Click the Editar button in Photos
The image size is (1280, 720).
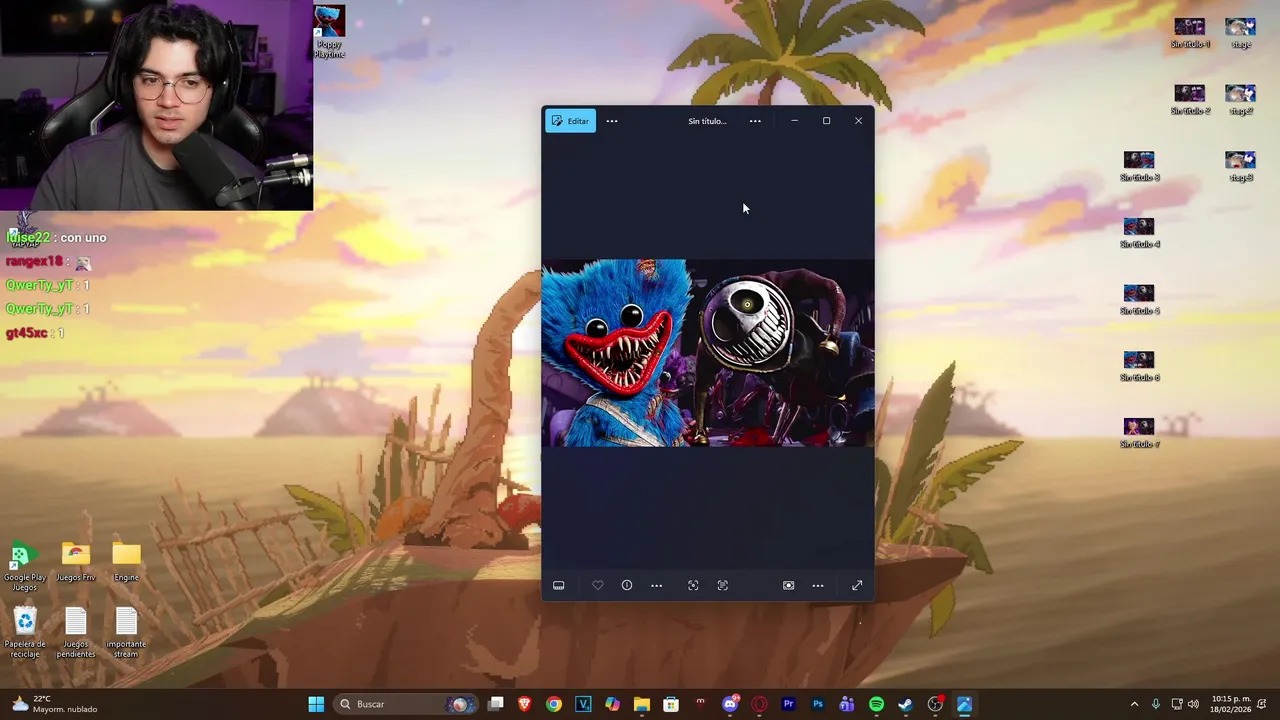[x=570, y=121]
